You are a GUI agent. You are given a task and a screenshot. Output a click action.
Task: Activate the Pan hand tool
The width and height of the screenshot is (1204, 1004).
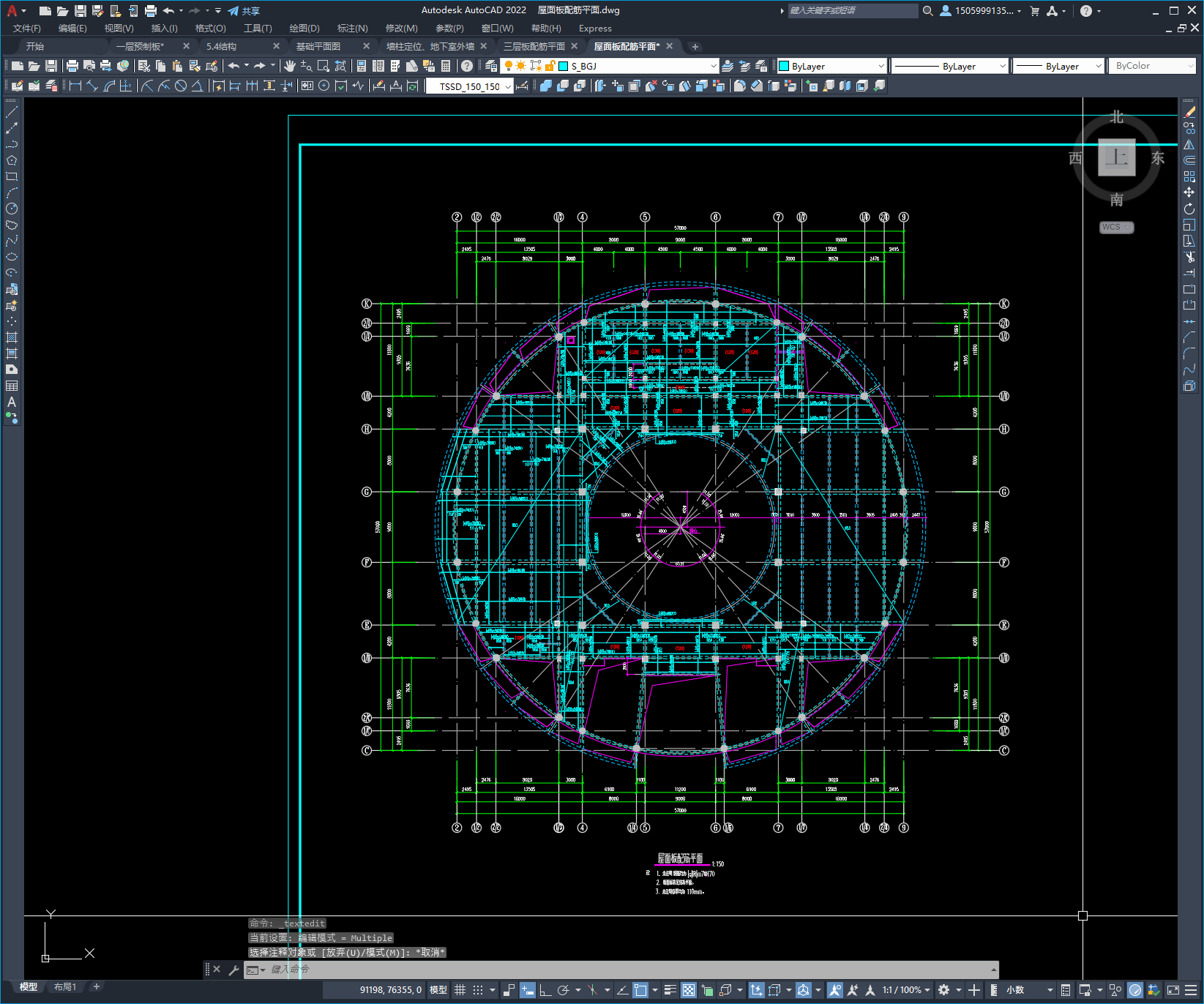point(290,66)
